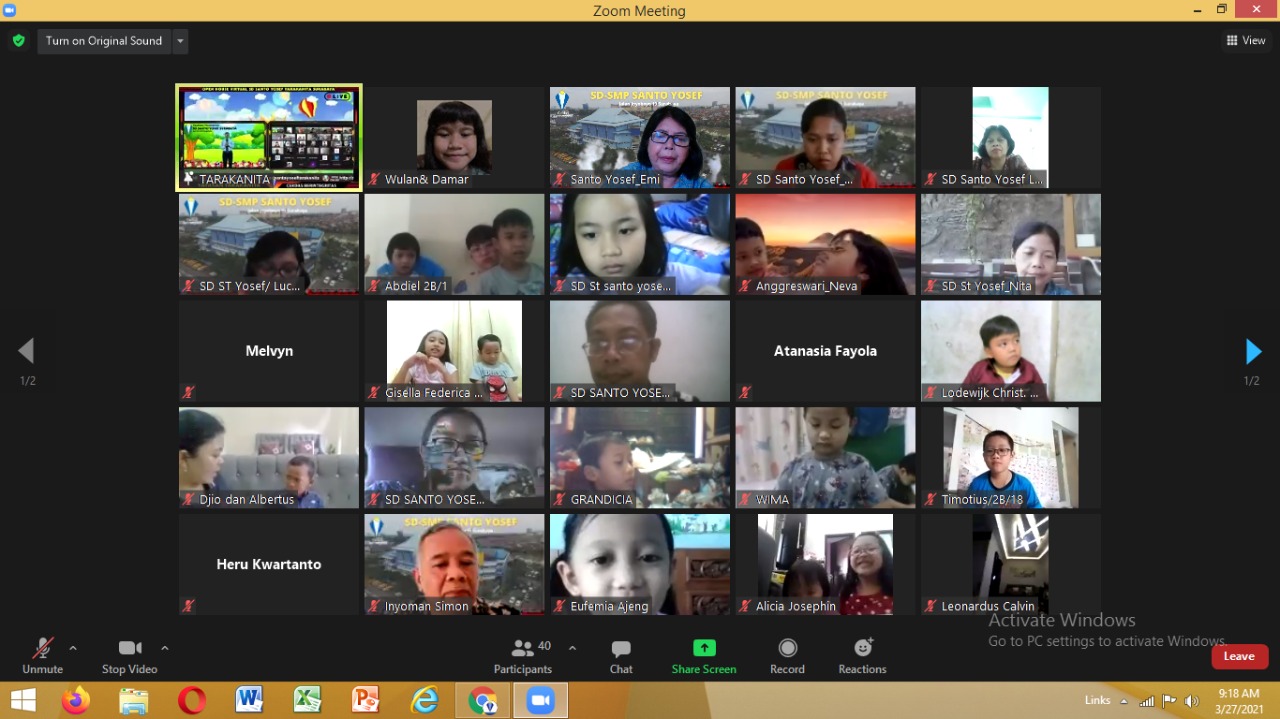
Task: Open the Participants panel
Action: 523,656
